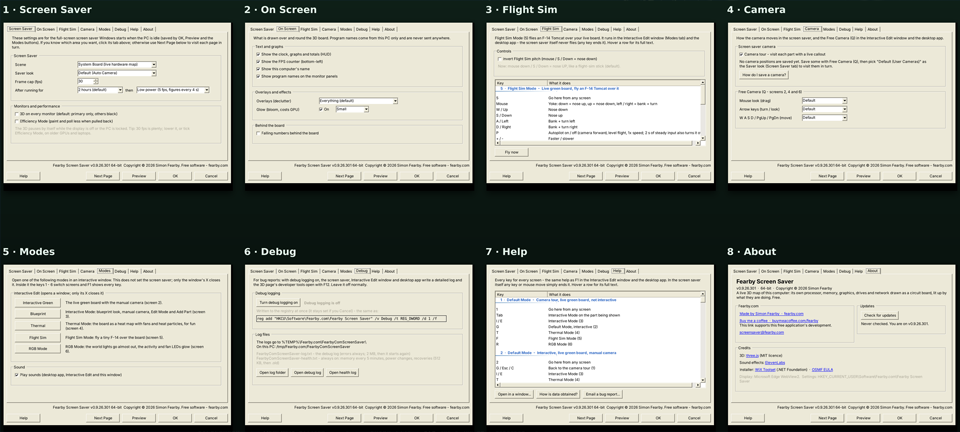Select the Help tab in panel 6 Debug
Viewport: 960px width, 432px height.
coord(376,270)
